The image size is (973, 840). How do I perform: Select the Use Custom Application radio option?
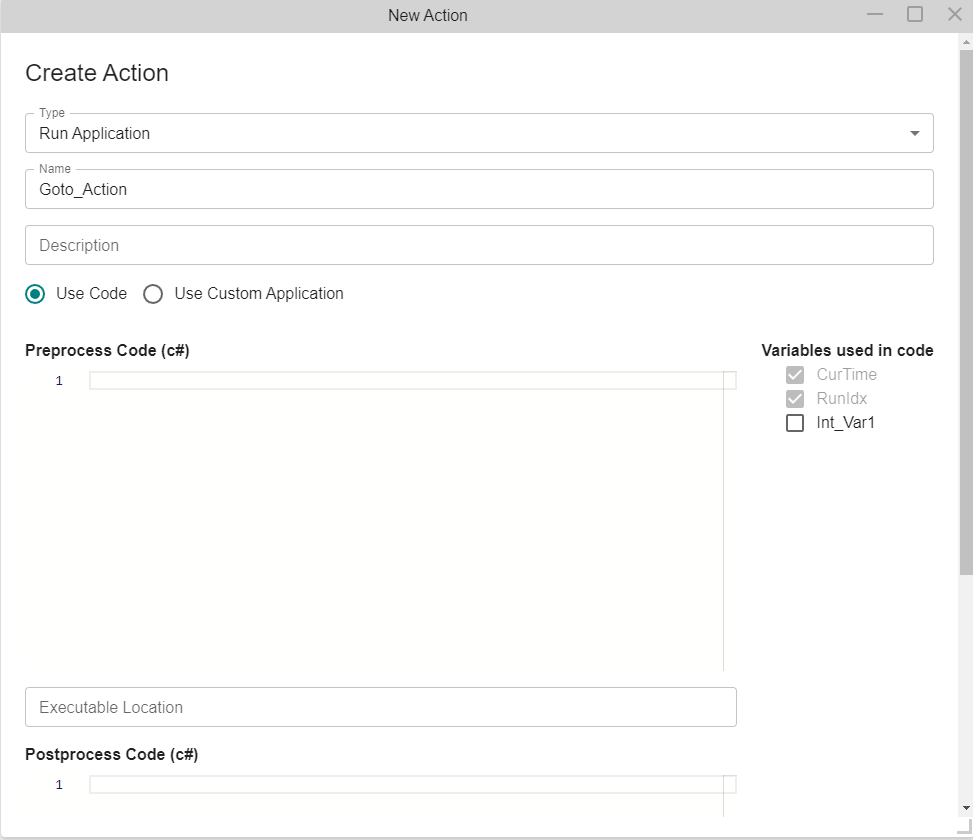(x=153, y=293)
